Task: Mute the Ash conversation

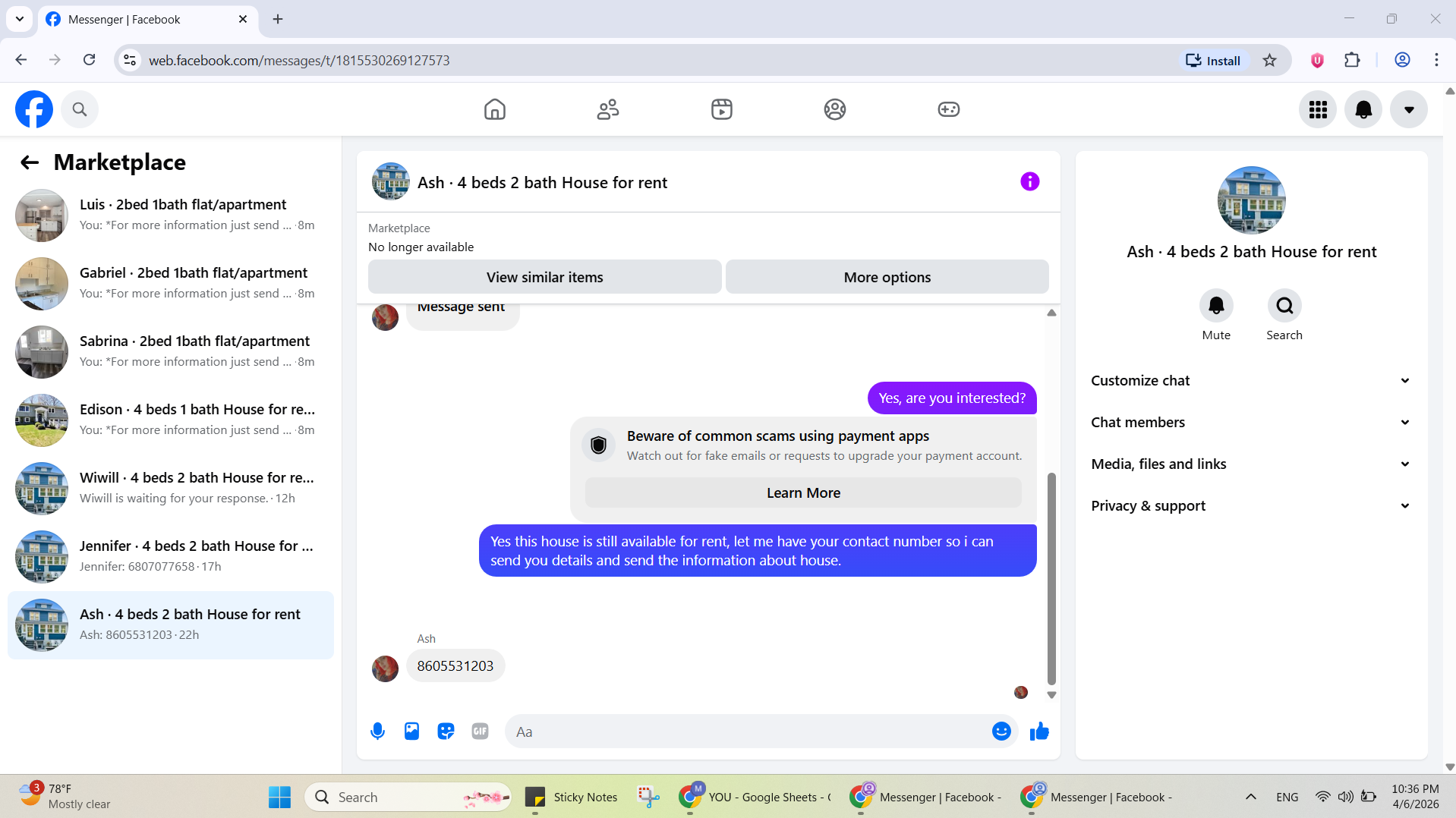Action: pyautogui.click(x=1216, y=306)
